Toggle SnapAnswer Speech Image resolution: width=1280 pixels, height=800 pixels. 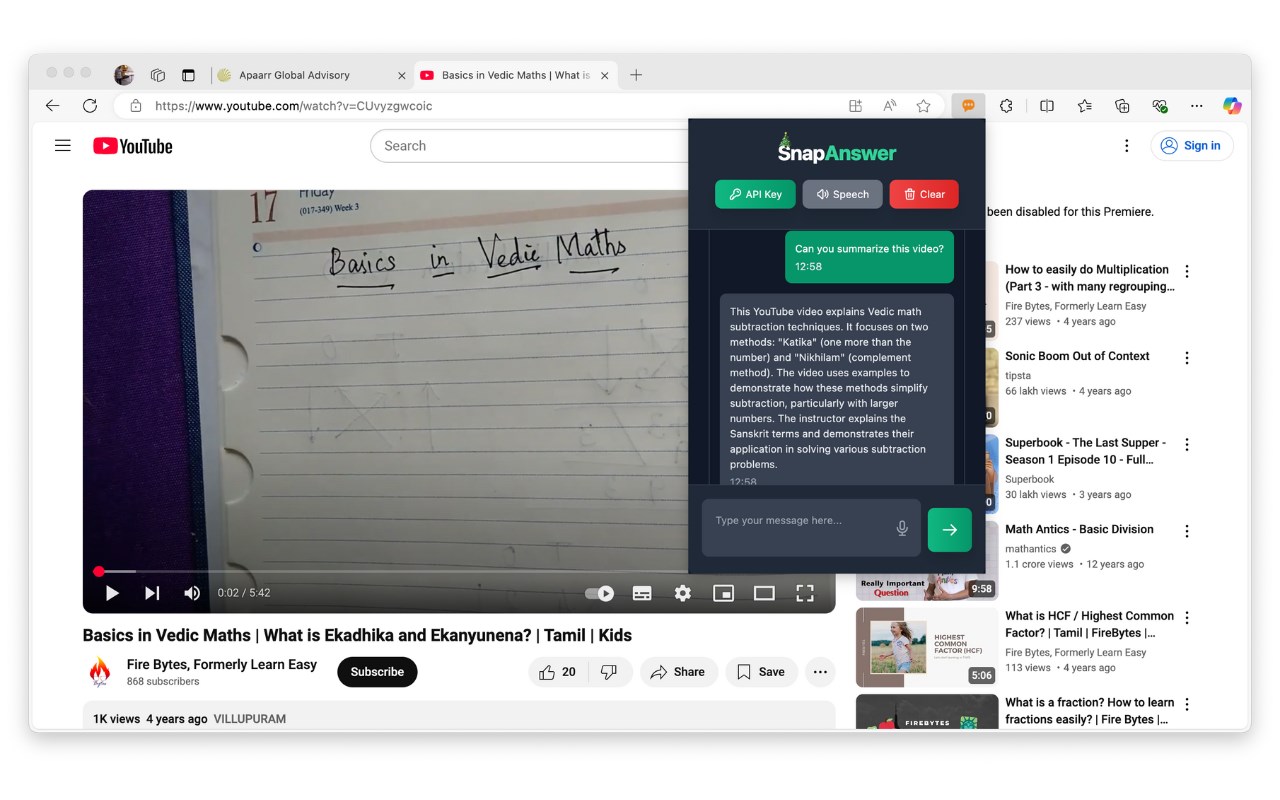pos(842,194)
